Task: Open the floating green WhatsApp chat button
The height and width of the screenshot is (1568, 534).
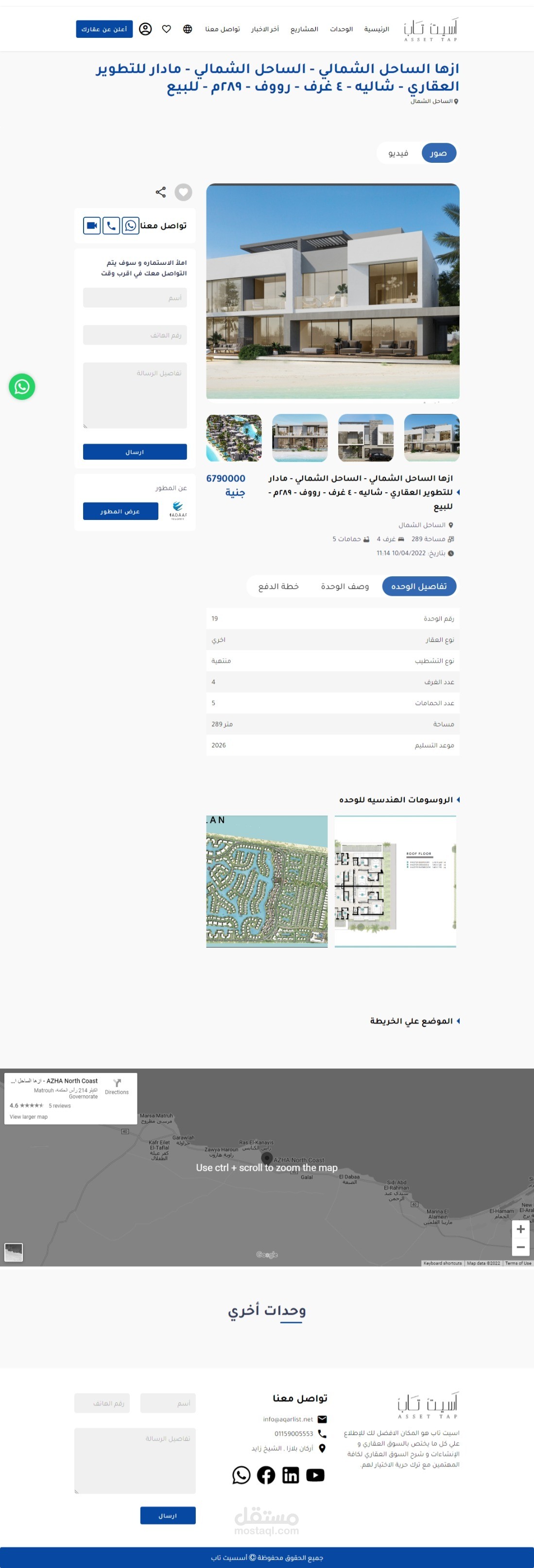Action: (x=22, y=386)
